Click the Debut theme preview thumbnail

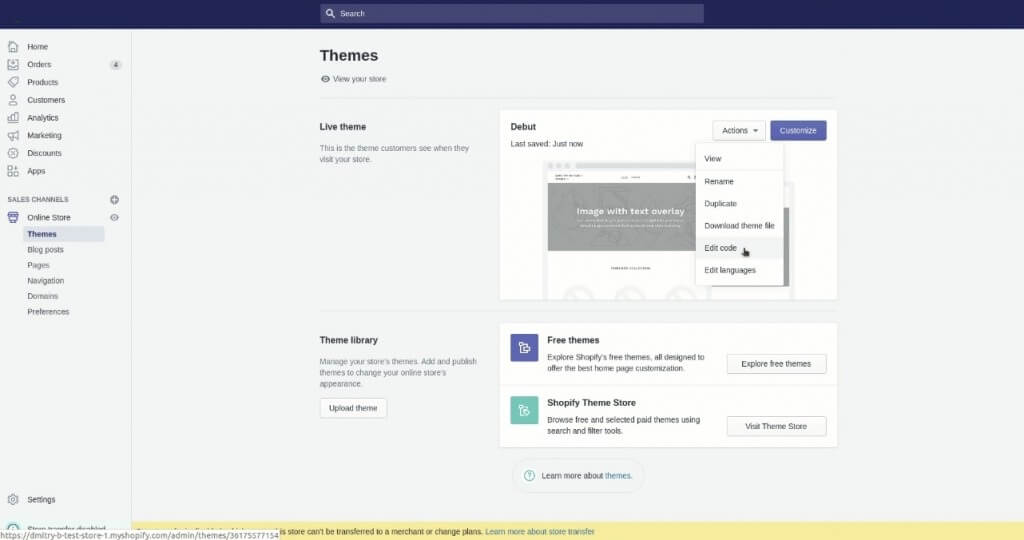point(620,230)
